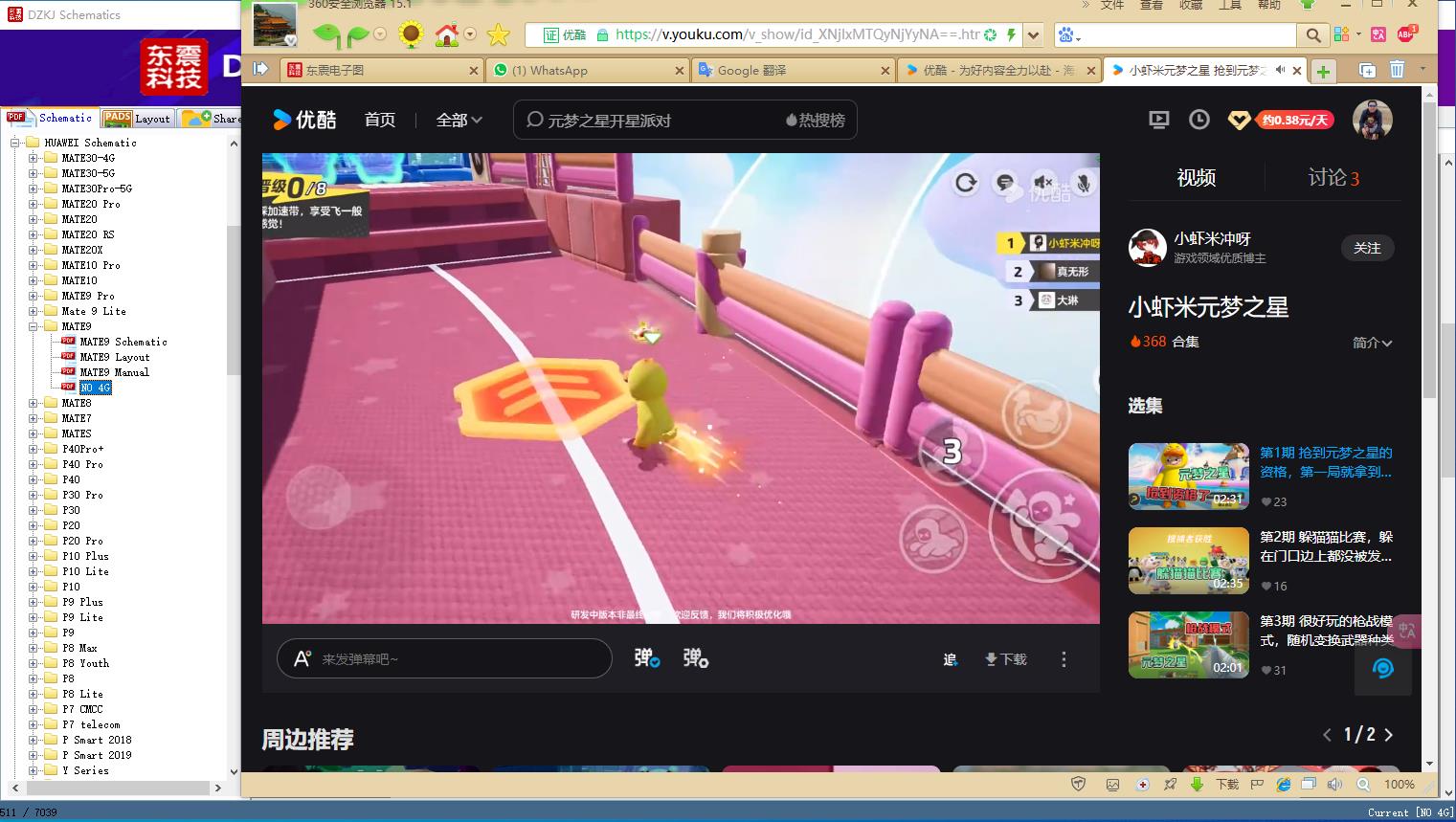Select the MATE9 Layout item
This screenshot has width=1456, height=822.
115,357
